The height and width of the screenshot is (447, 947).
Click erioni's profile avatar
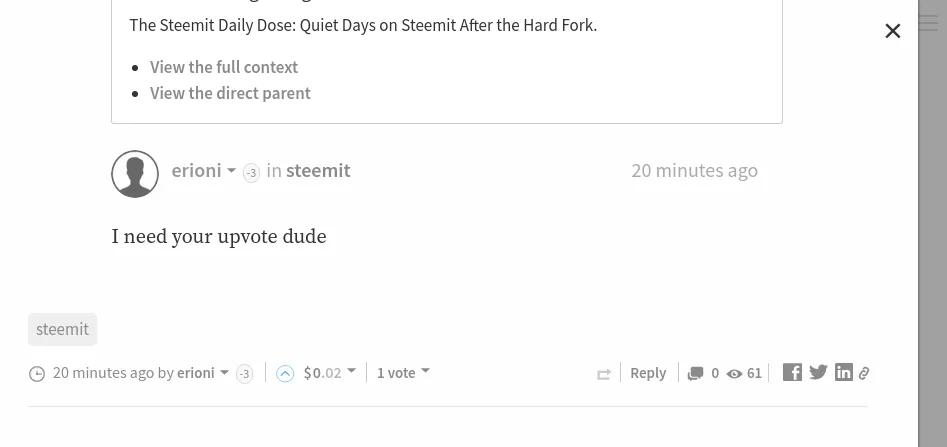coord(135,174)
